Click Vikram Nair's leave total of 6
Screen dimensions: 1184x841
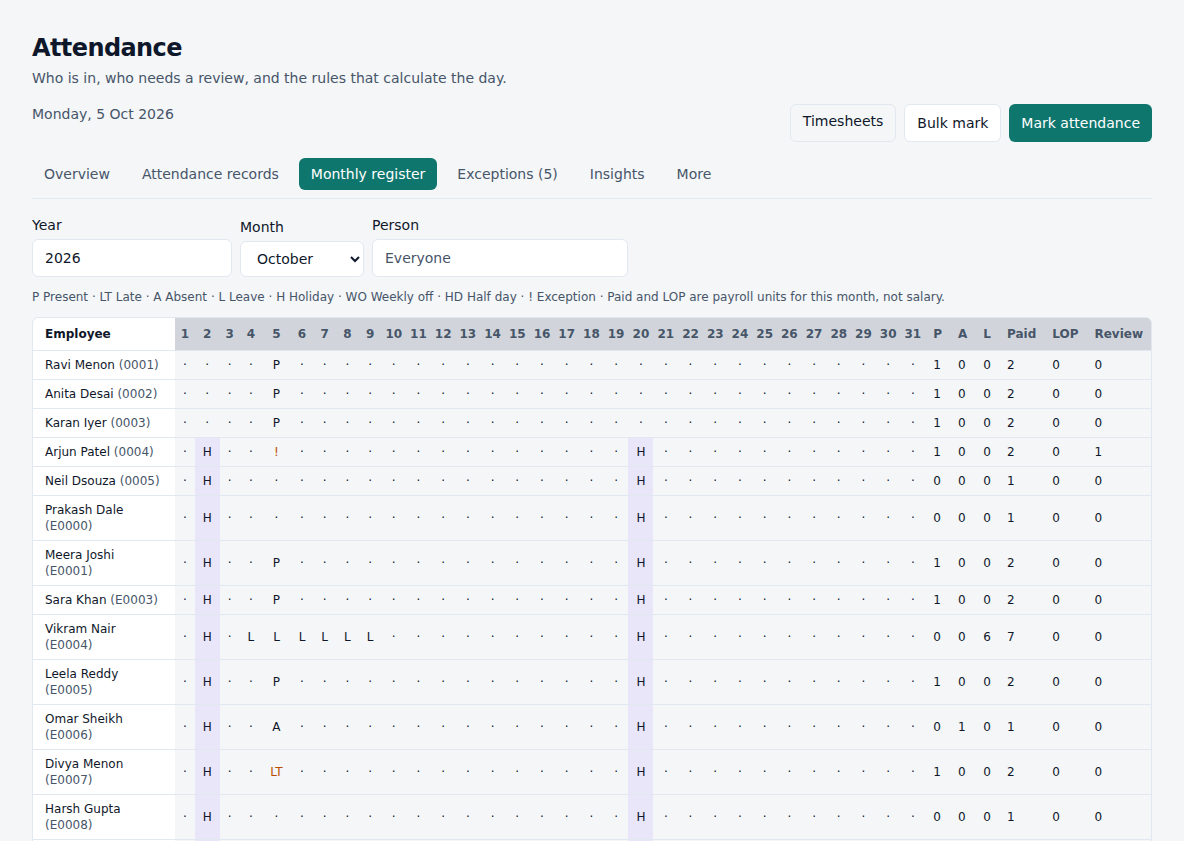tap(987, 636)
